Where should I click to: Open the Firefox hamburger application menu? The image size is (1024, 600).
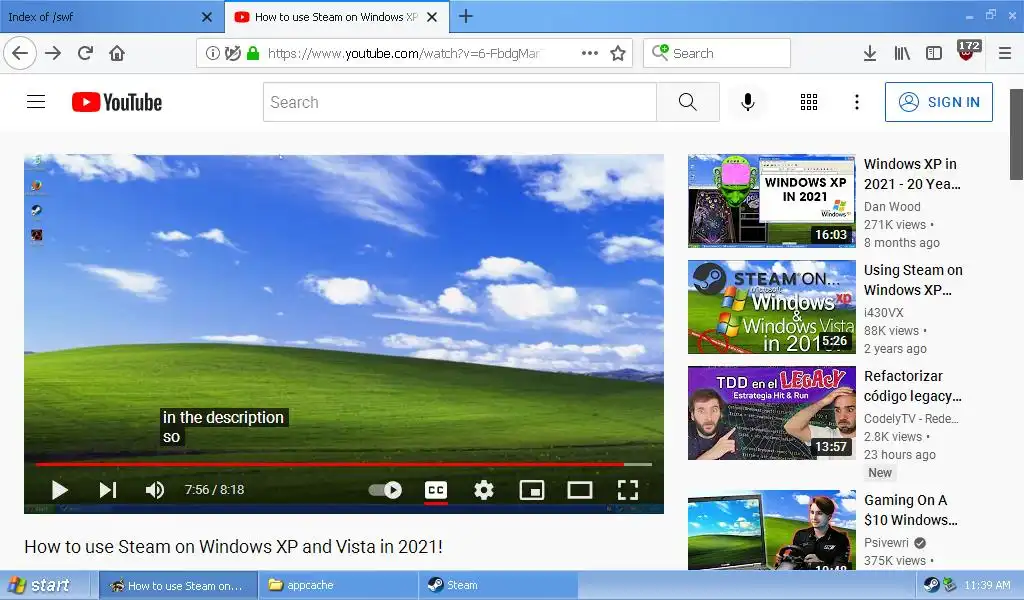click(1005, 53)
